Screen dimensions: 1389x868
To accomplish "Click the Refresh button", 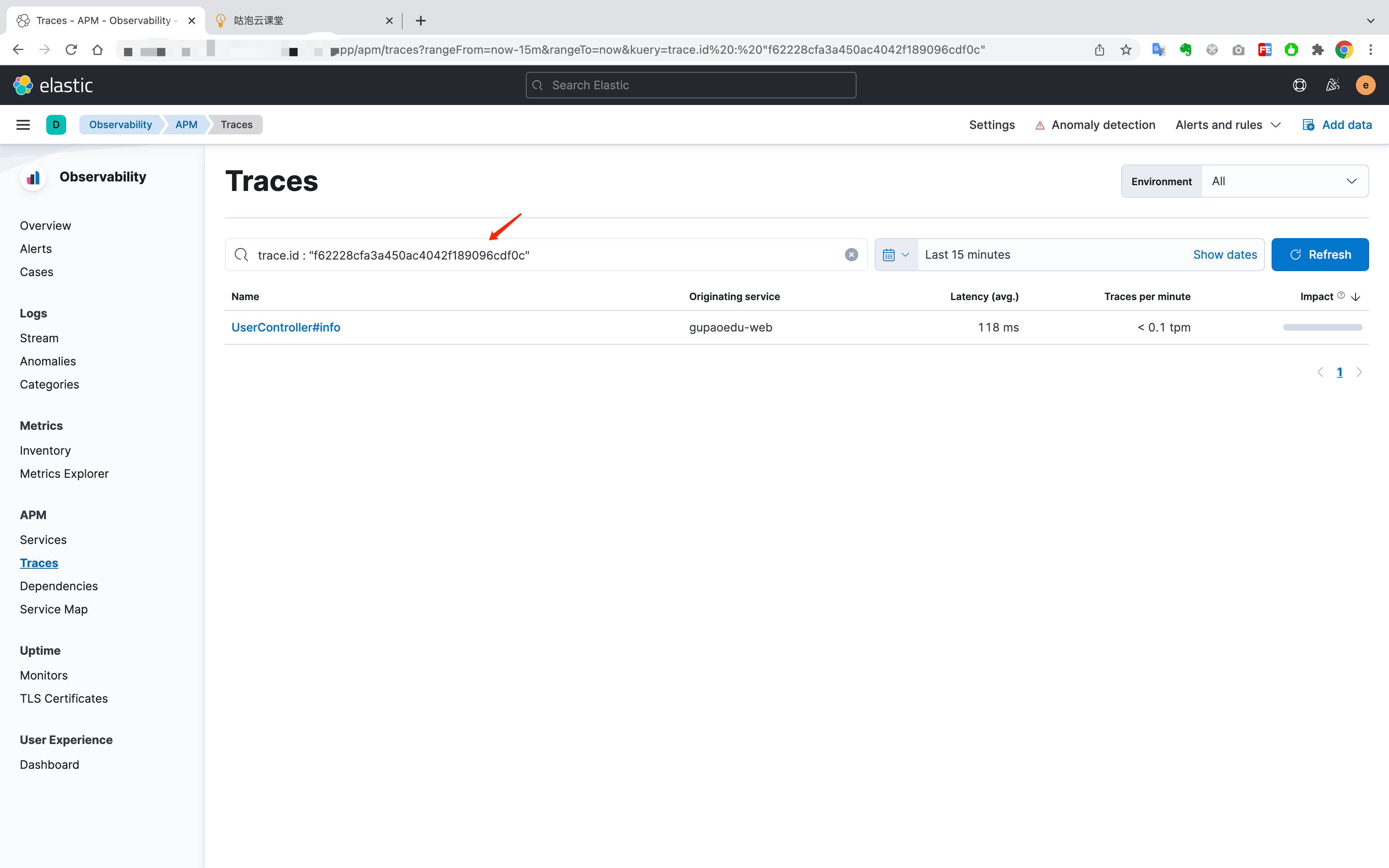I will point(1320,255).
